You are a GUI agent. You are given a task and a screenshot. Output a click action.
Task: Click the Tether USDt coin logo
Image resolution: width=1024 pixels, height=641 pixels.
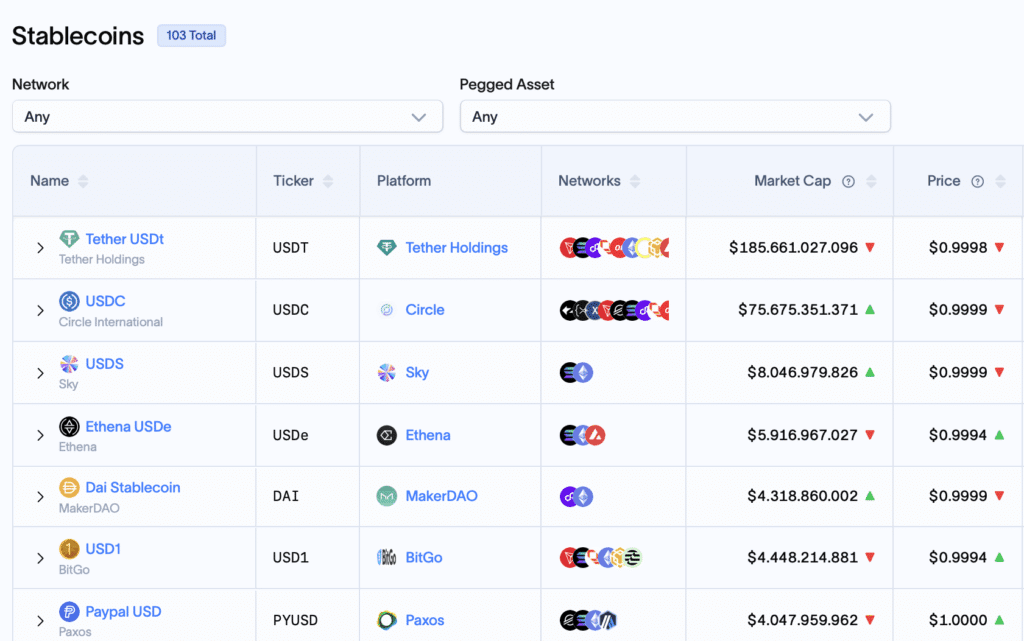pos(69,239)
